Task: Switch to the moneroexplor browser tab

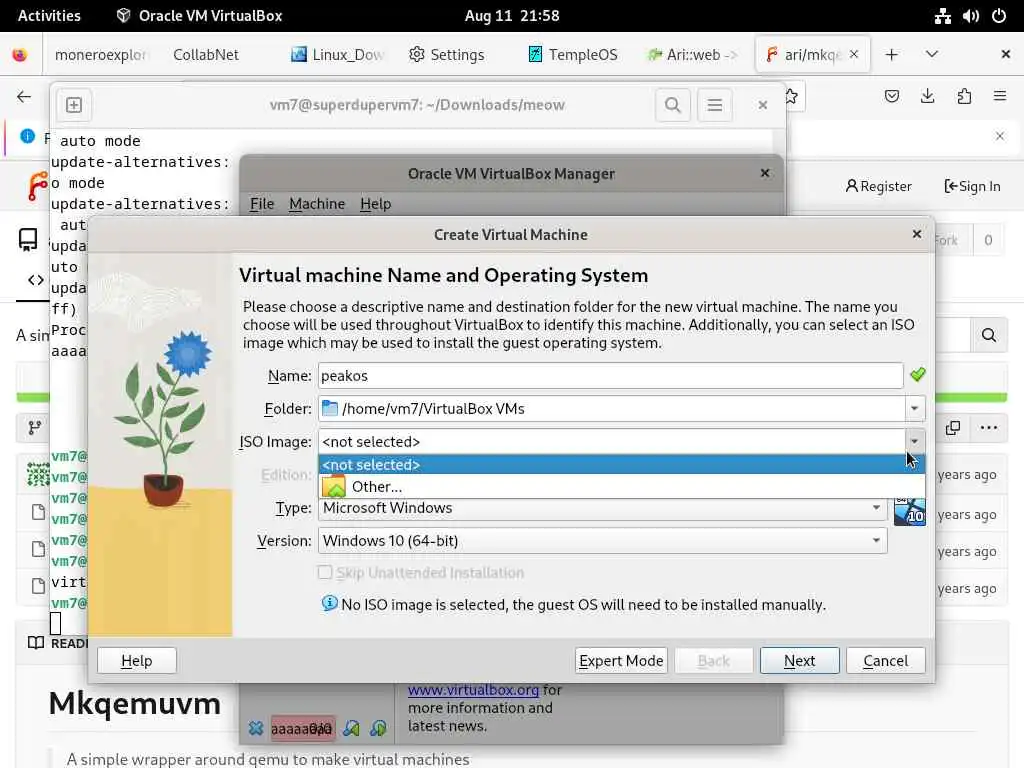Action: coord(100,55)
